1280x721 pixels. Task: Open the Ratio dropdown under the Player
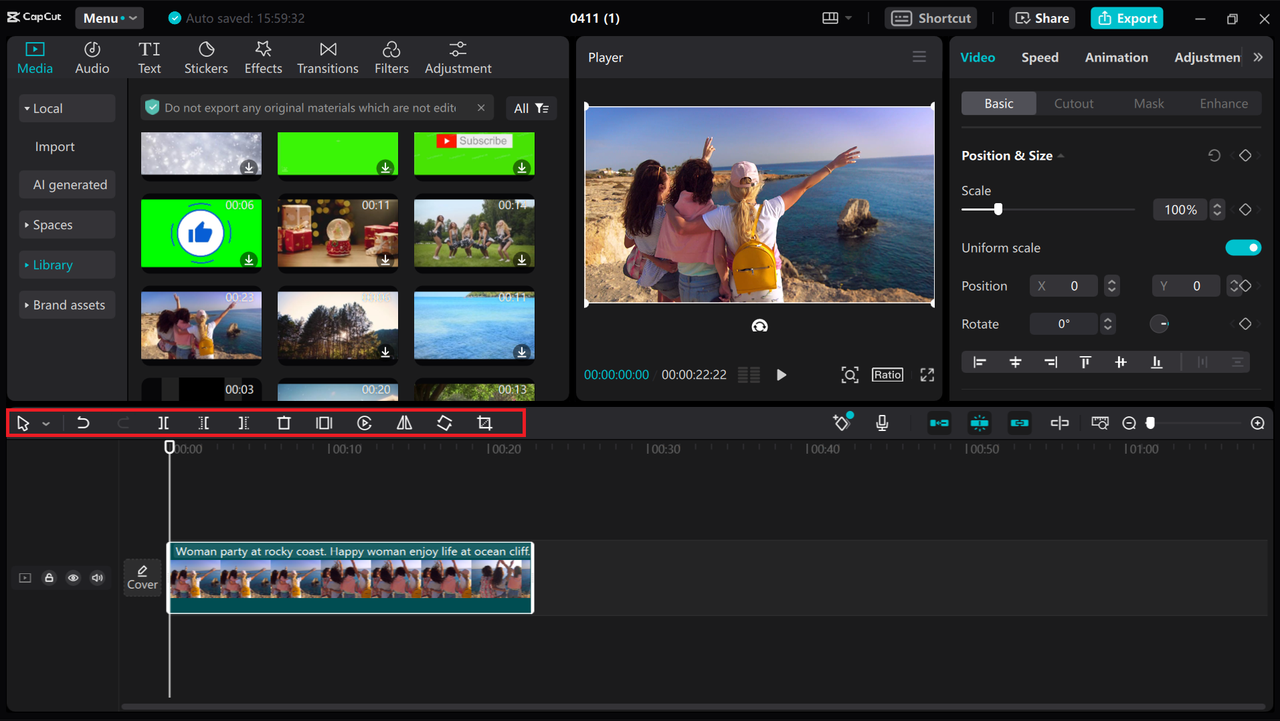point(887,374)
